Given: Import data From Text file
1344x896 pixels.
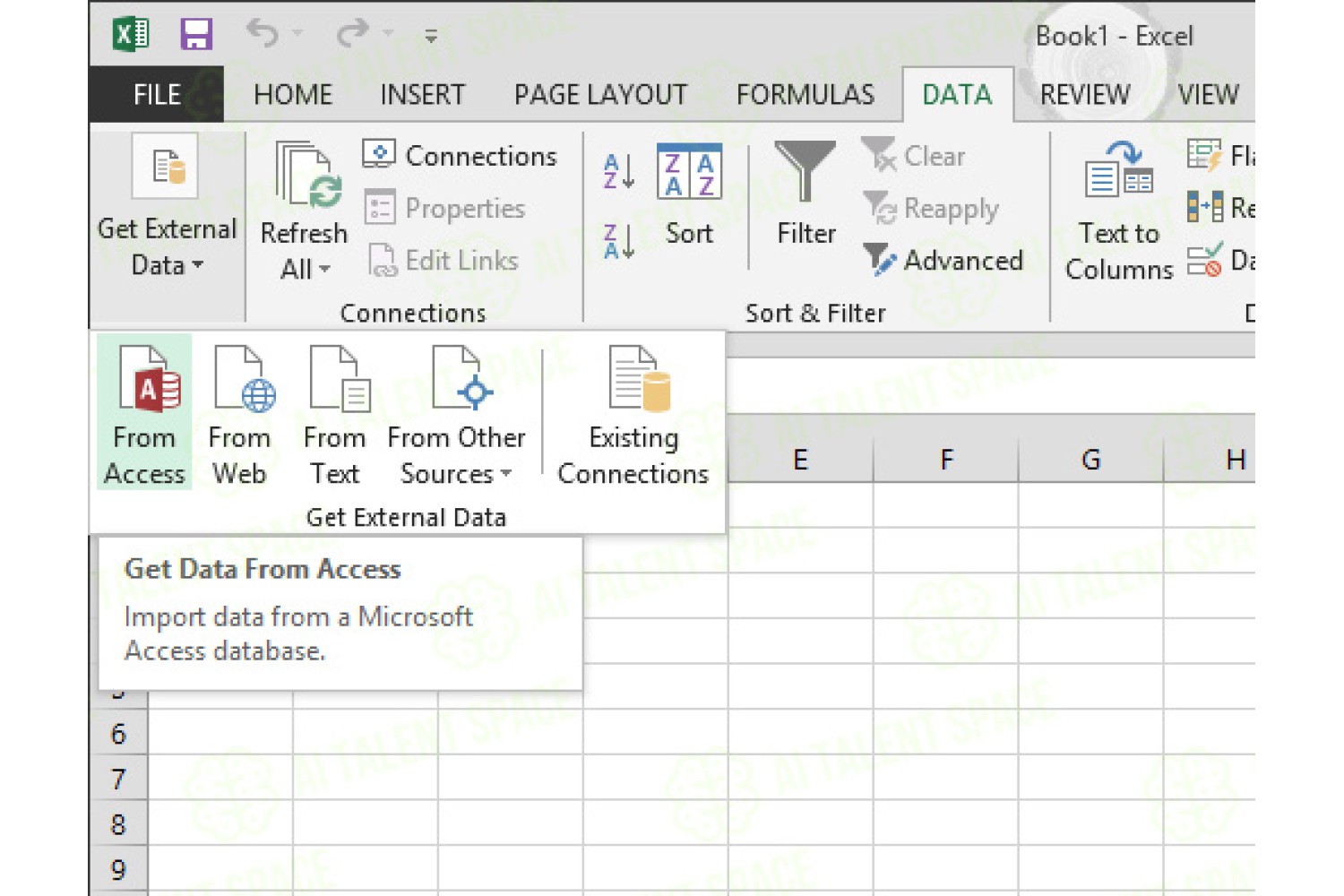Looking at the screenshot, I should tap(334, 415).
